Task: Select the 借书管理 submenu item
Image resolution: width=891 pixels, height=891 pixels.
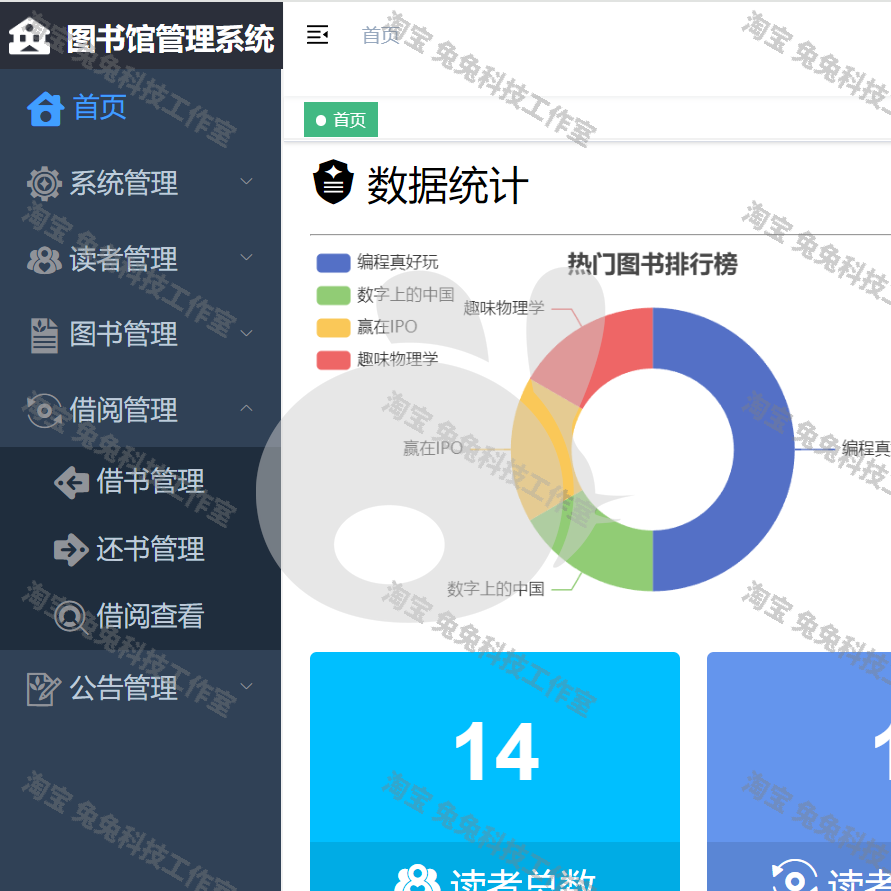Action: (x=140, y=482)
